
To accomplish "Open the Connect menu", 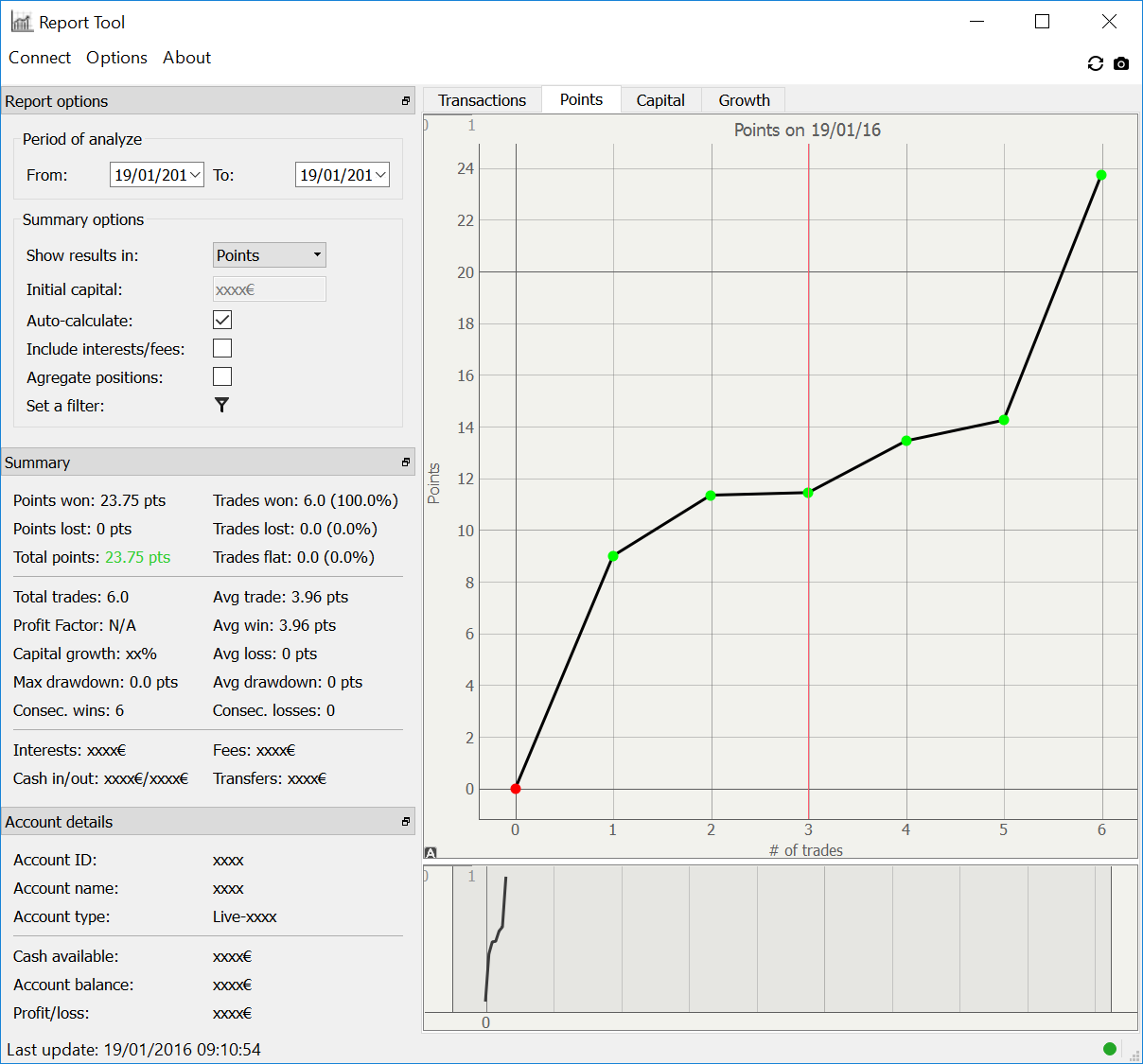I will (40, 58).
